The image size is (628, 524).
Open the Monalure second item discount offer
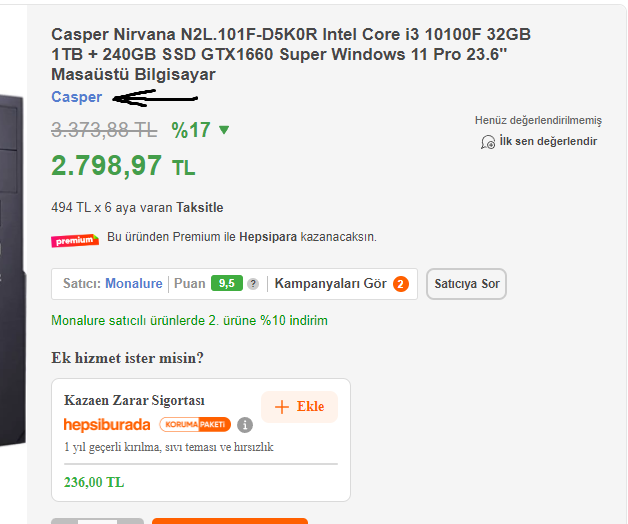point(189,320)
